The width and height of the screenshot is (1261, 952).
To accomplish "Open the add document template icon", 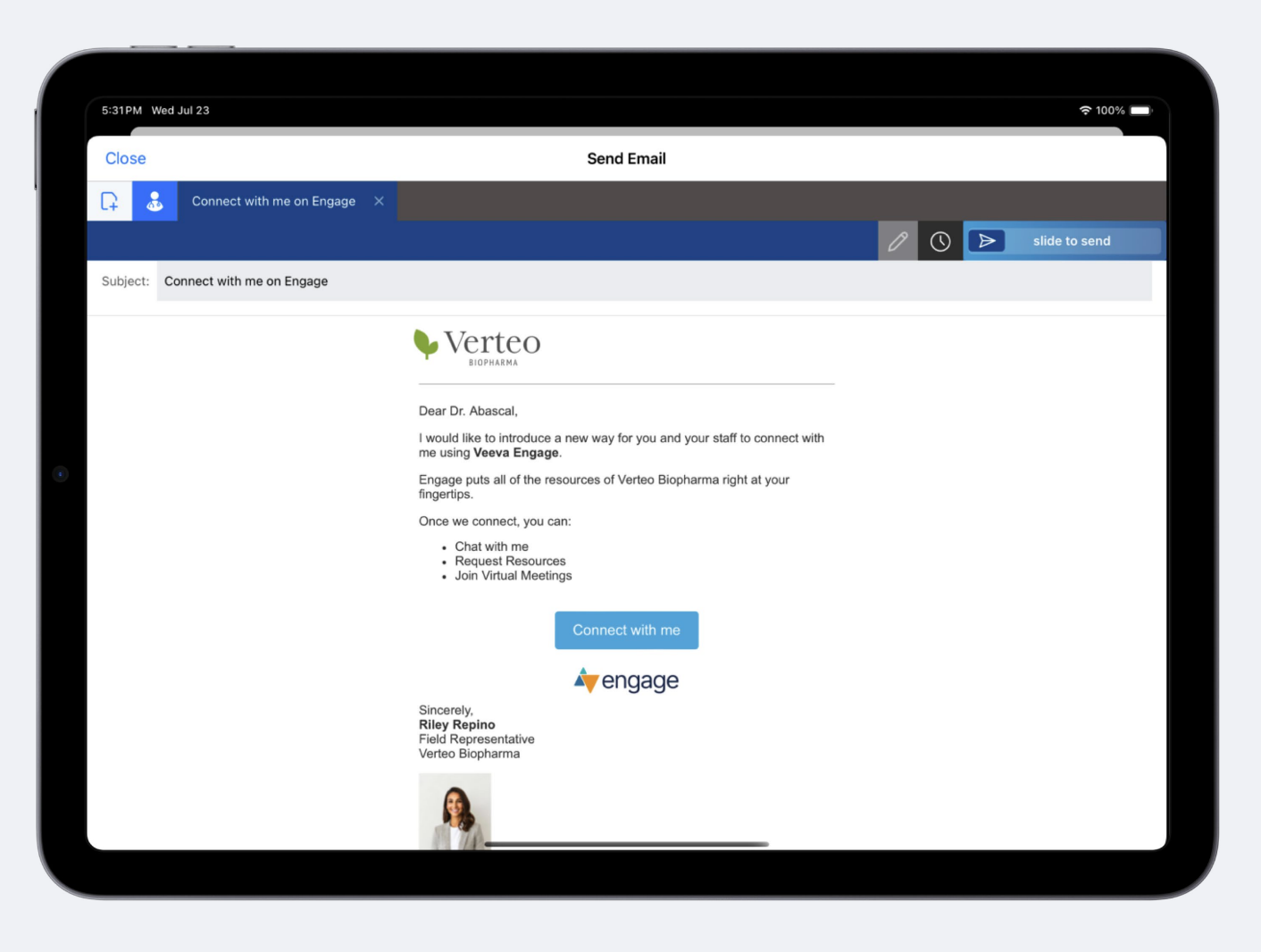I will click(x=110, y=201).
